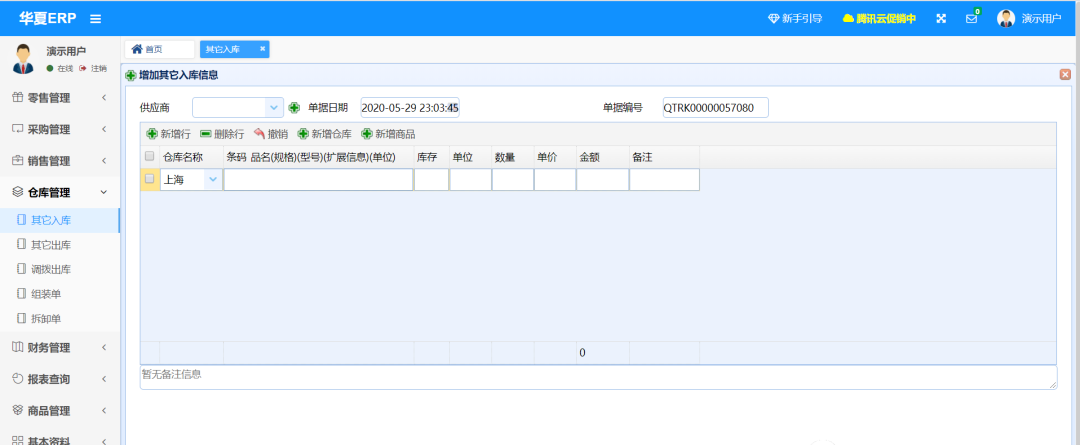Click the 商品管理 sidebar icon
1080x445 pixels.
tap(18, 411)
